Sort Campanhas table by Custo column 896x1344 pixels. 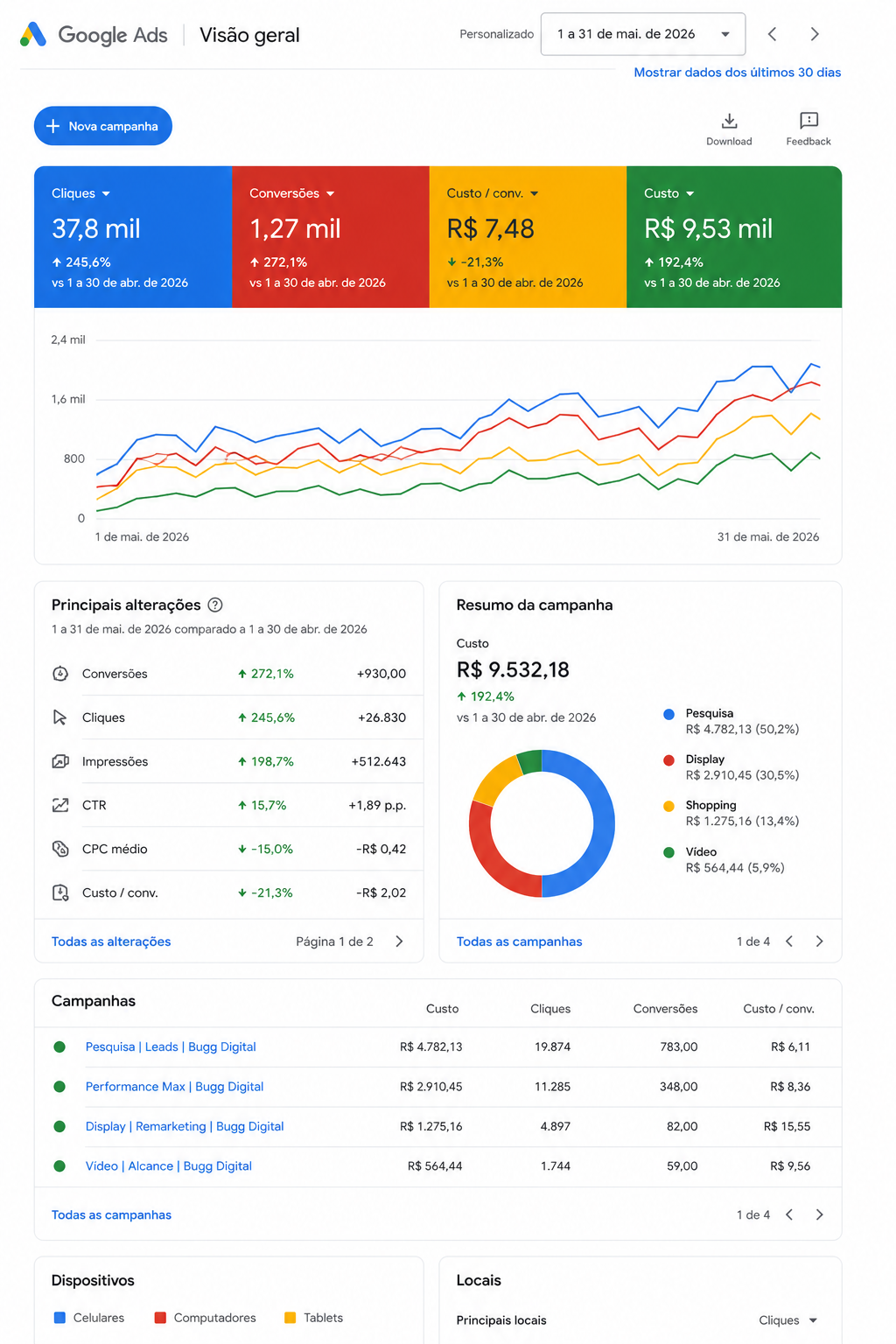tap(442, 1009)
